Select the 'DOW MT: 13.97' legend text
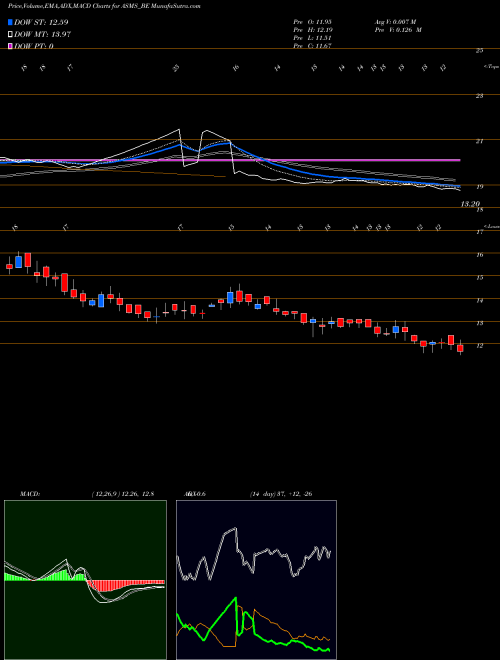 [x=43, y=34]
